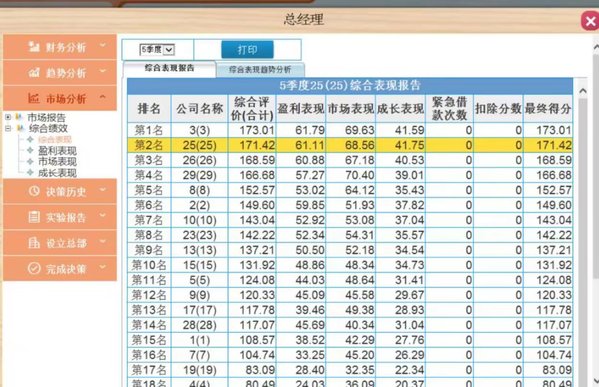This screenshot has height=387, width=599.
Task: Click the table's scroll-up arrow
Action: 583,91
